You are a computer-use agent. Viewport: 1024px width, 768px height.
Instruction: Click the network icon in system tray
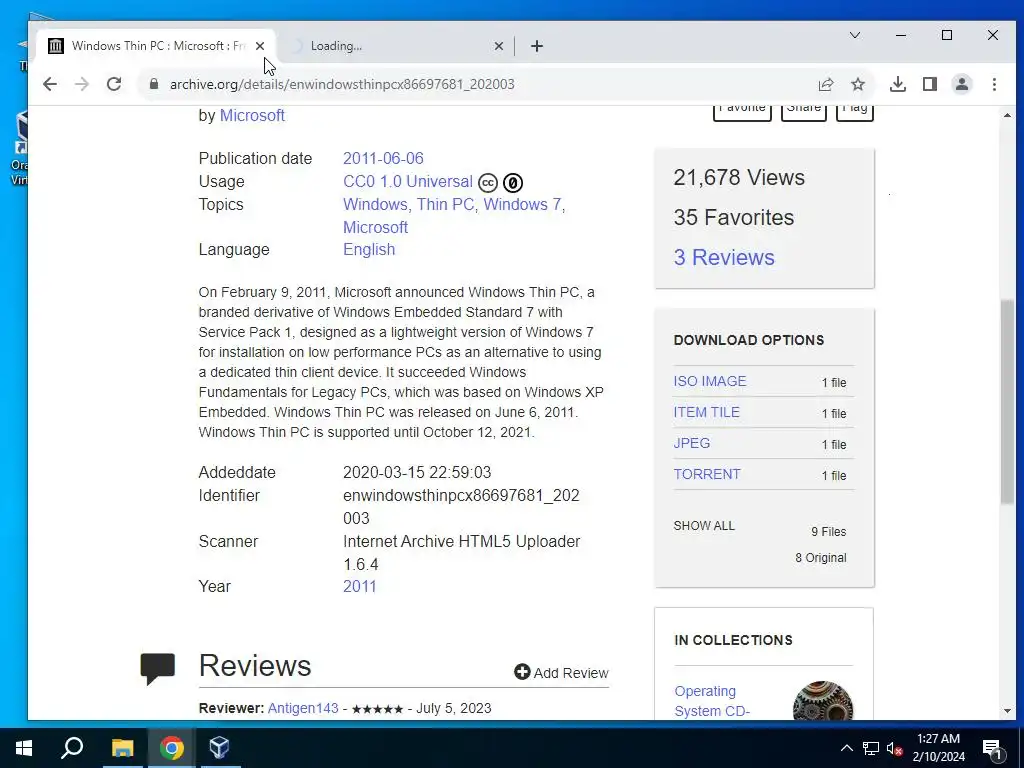coord(871,748)
